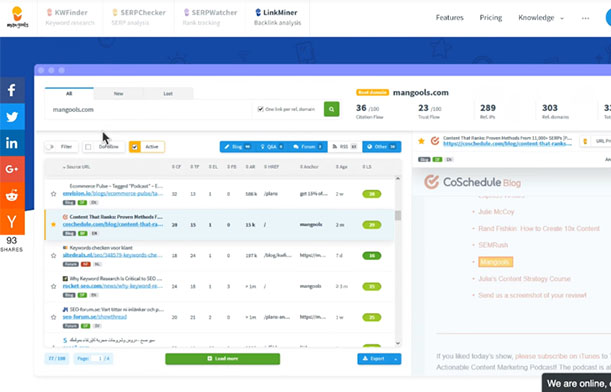611x392 pixels.
Task: Share page on Facebook sidebar icon
Action: pos(12,90)
